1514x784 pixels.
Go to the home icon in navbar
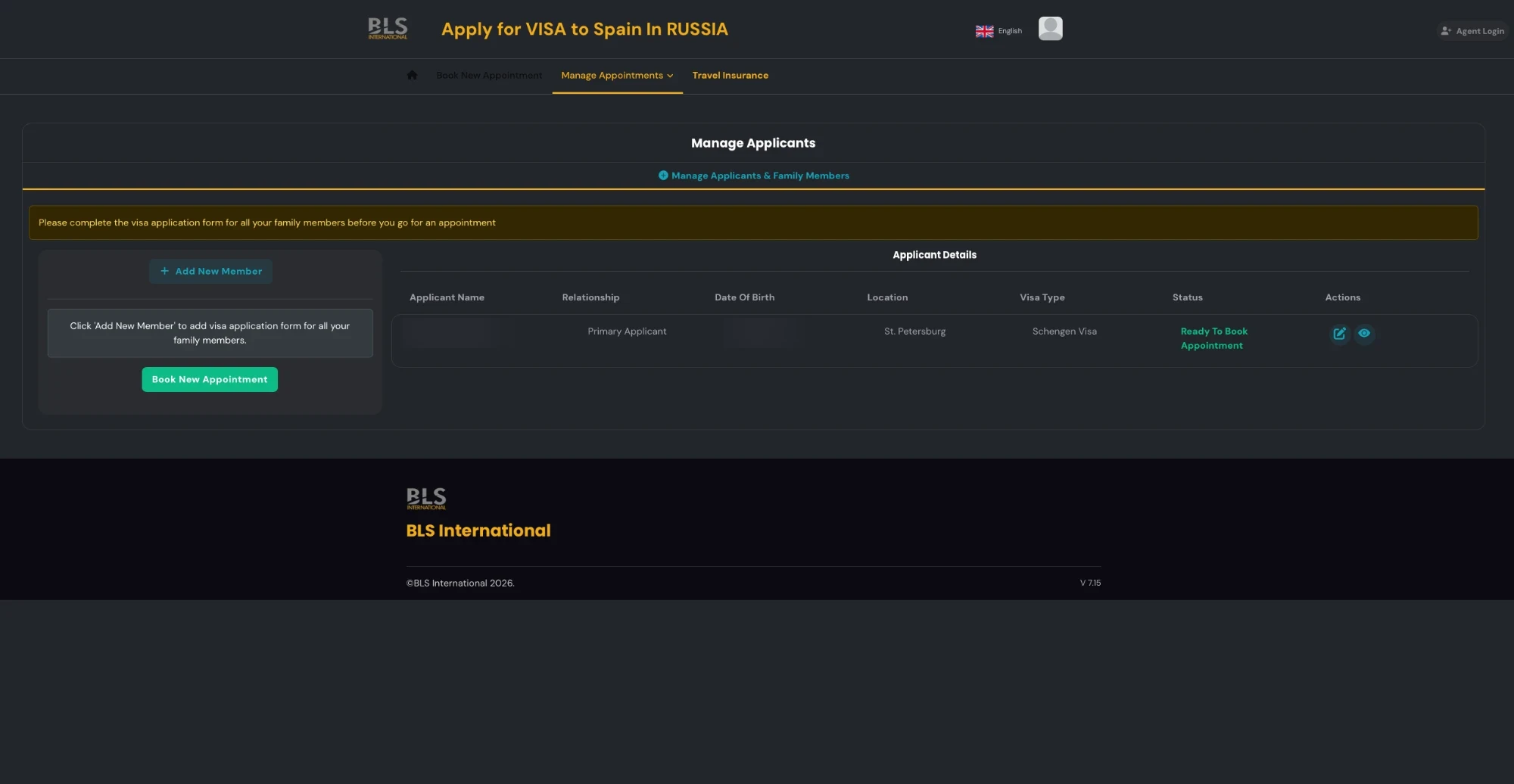(412, 75)
